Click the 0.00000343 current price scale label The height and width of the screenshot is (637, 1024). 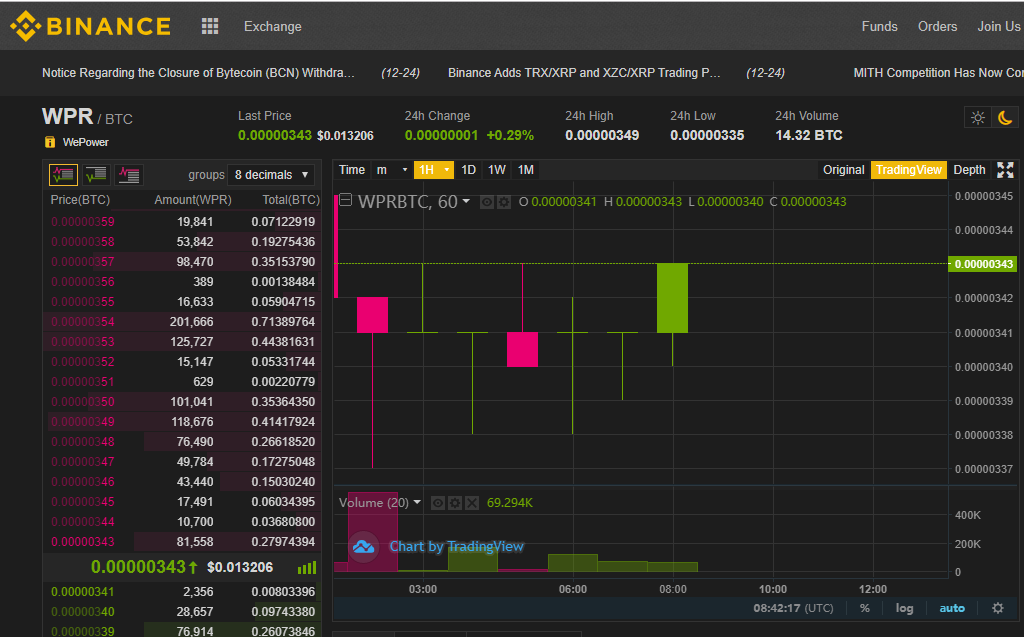(x=983, y=264)
